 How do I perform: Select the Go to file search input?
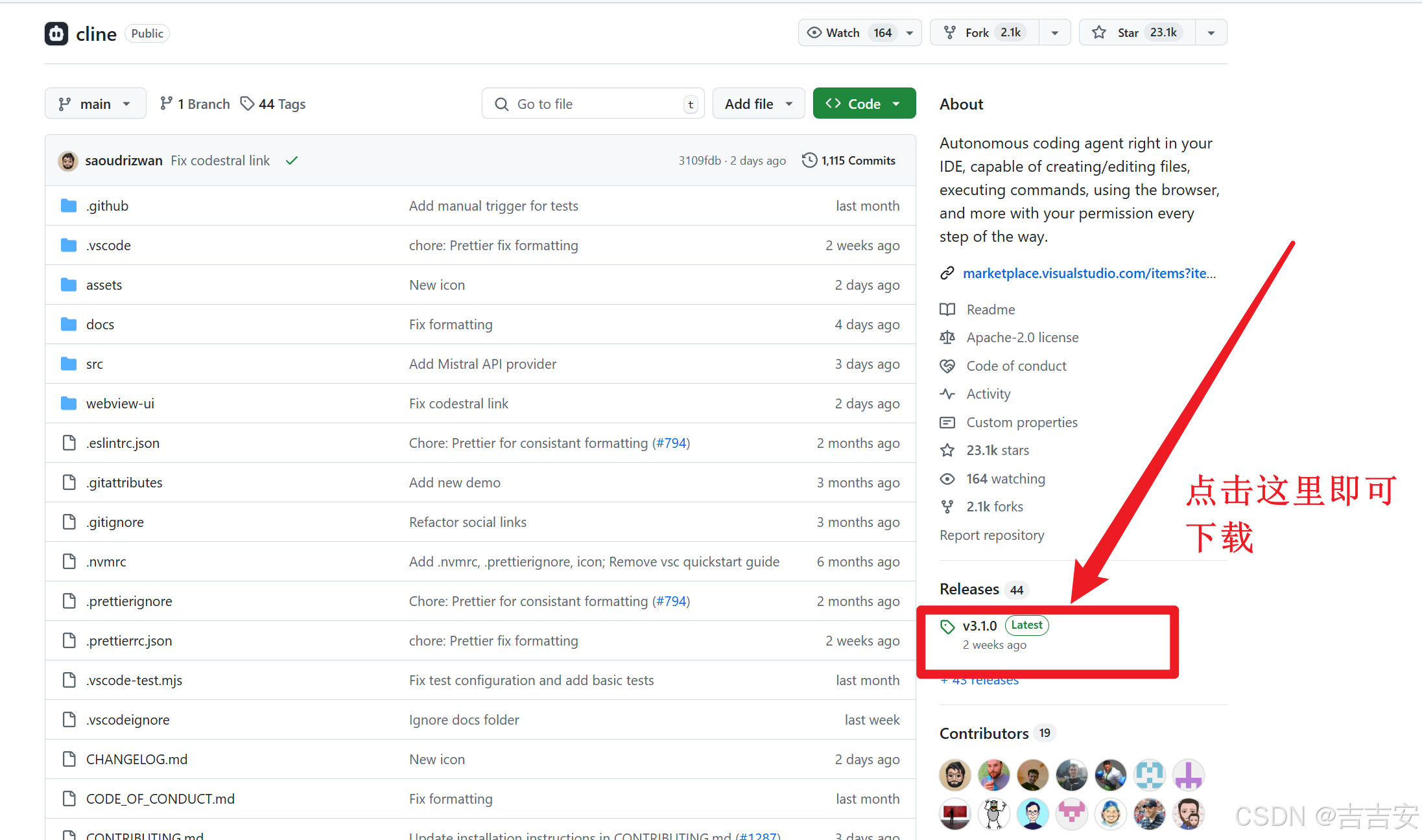click(x=591, y=103)
